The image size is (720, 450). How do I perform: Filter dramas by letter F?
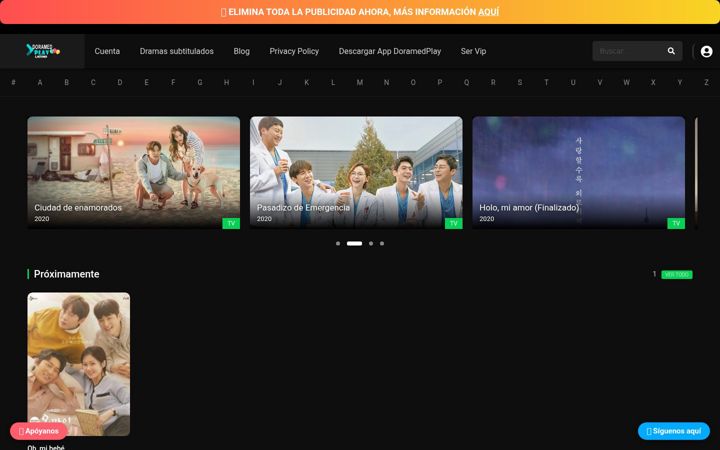pos(173,83)
